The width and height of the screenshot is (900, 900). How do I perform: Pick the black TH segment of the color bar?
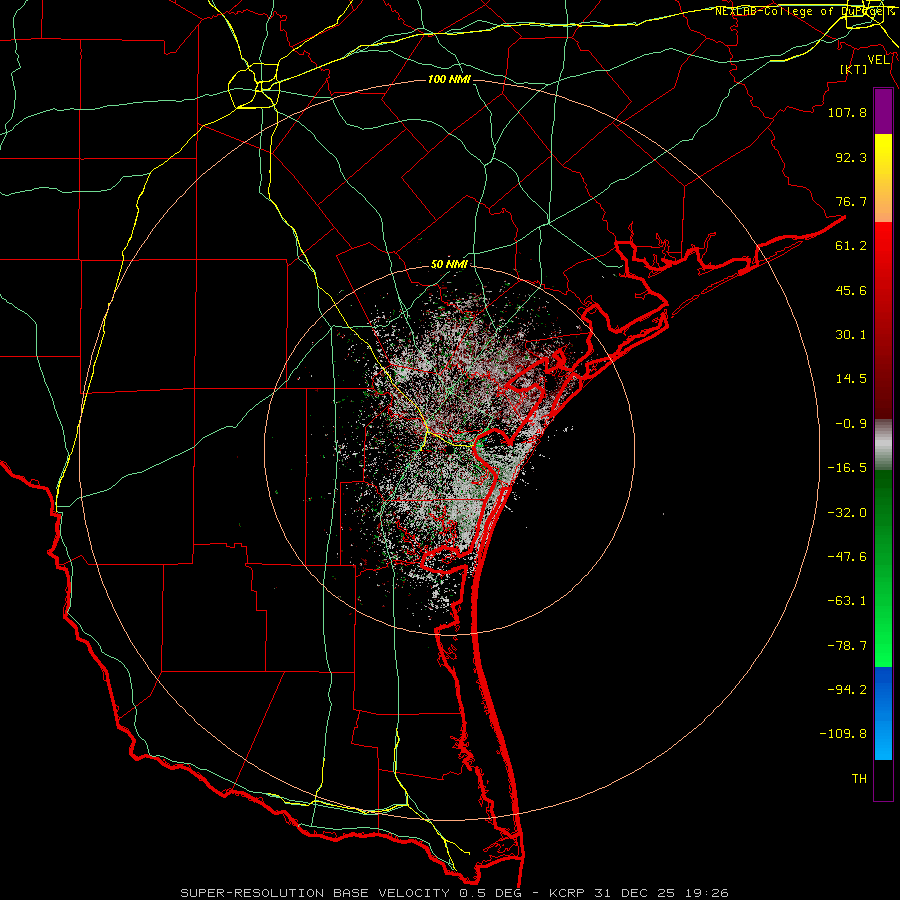[x=883, y=779]
